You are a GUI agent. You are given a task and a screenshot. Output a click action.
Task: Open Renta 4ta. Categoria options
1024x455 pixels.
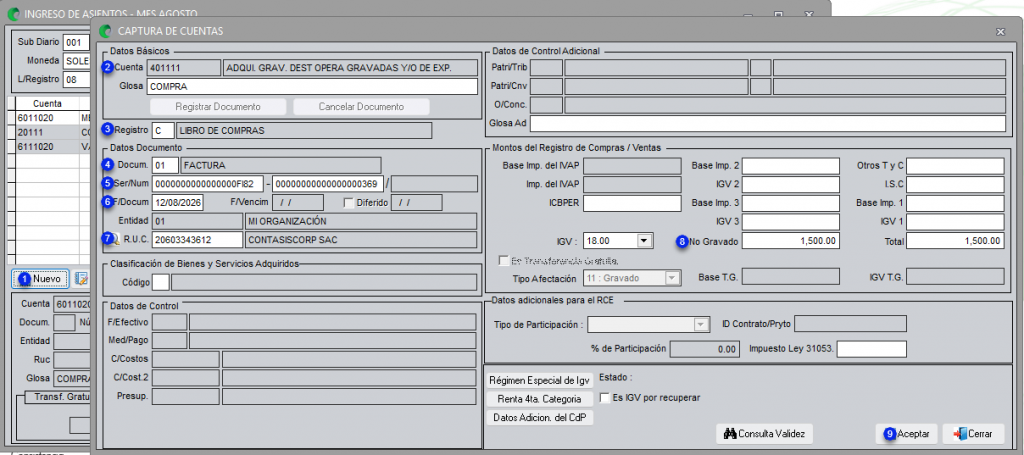[540, 399]
